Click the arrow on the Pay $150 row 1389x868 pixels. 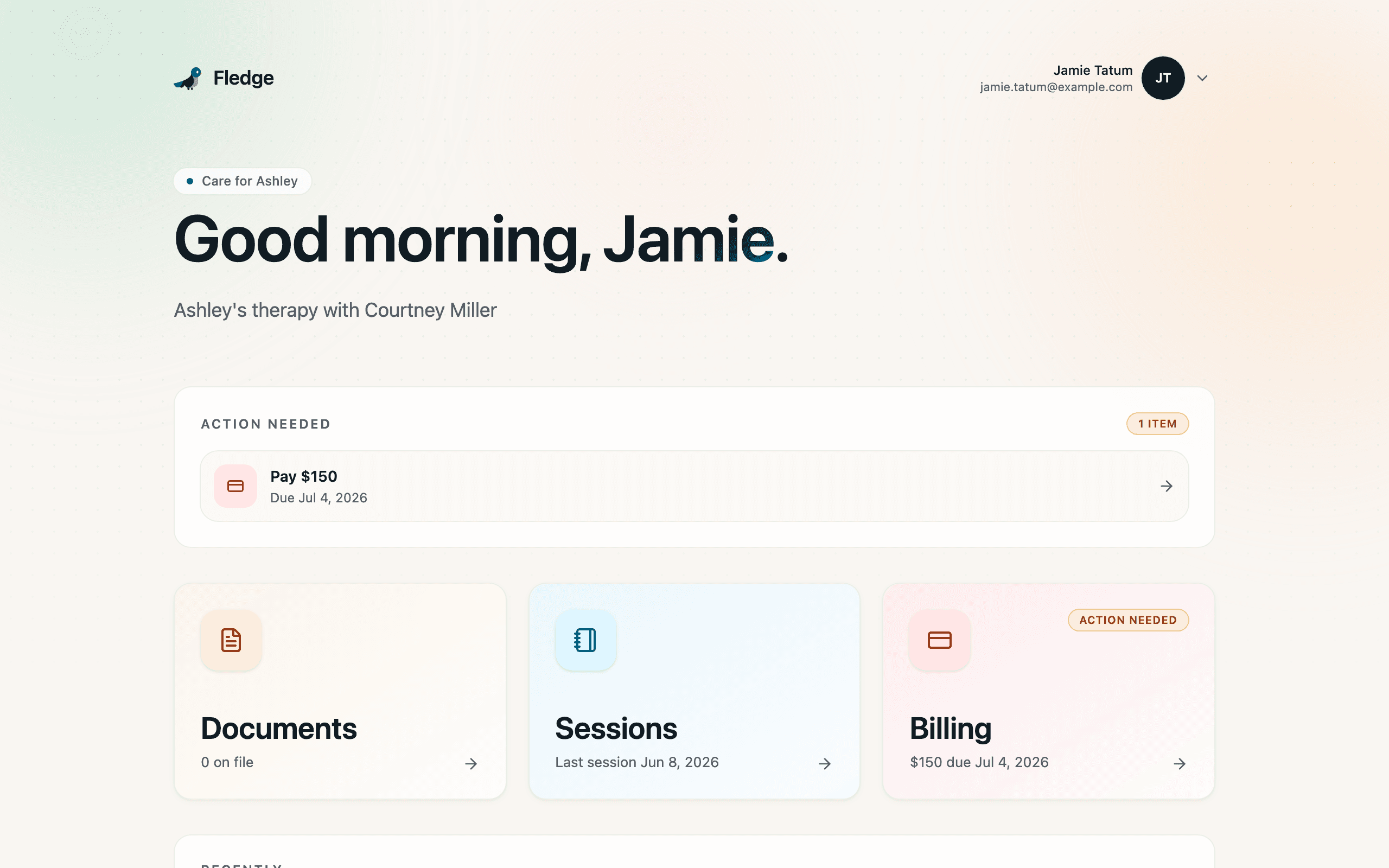point(1167,486)
